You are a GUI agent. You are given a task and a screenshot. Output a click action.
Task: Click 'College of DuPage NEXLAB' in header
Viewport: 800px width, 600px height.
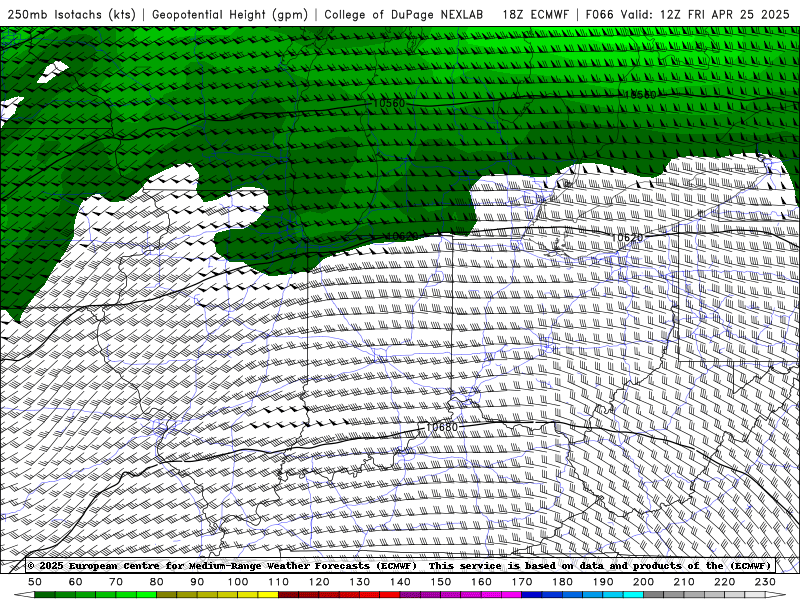pyautogui.click(x=404, y=14)
